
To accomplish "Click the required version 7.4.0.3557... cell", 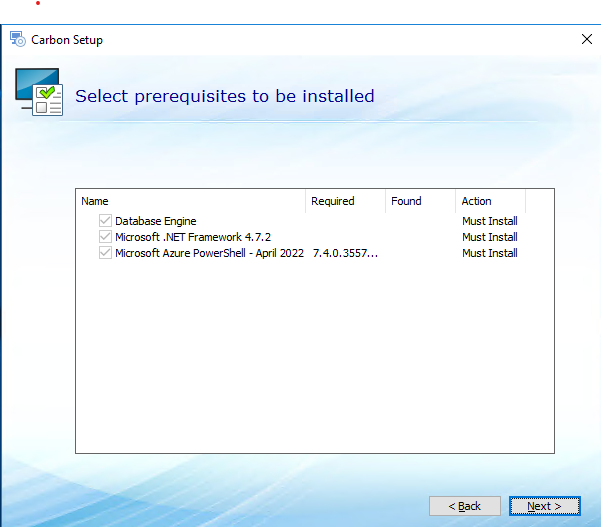I will click(345, 253).
